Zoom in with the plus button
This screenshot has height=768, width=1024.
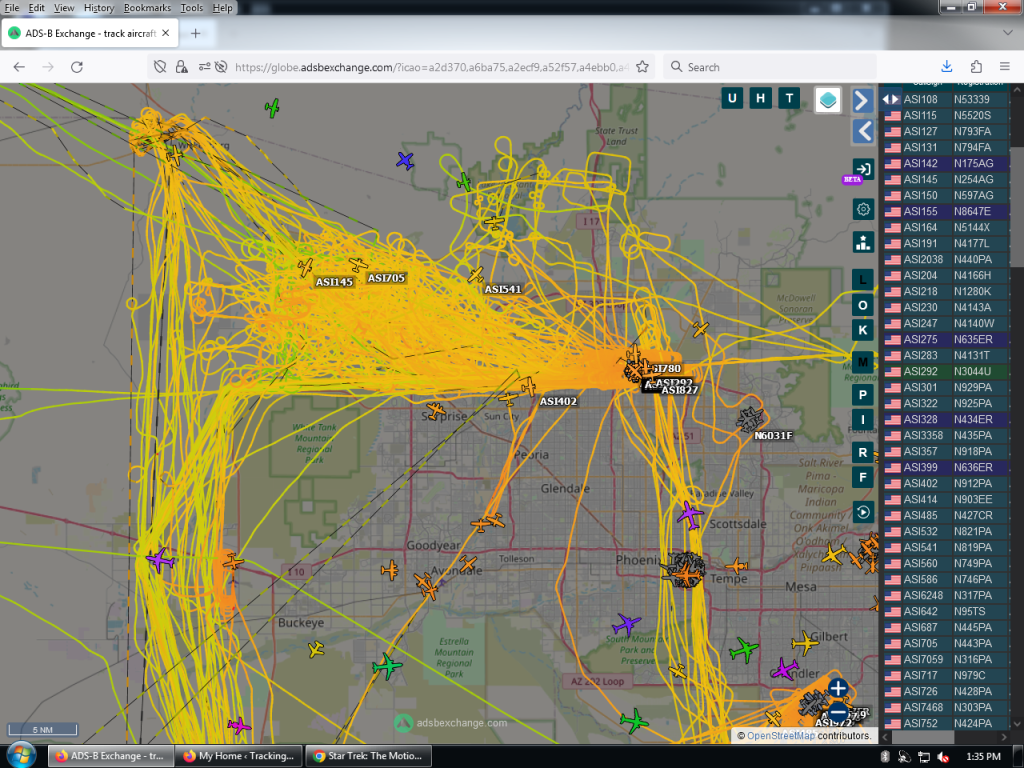[x=838, y=688]
